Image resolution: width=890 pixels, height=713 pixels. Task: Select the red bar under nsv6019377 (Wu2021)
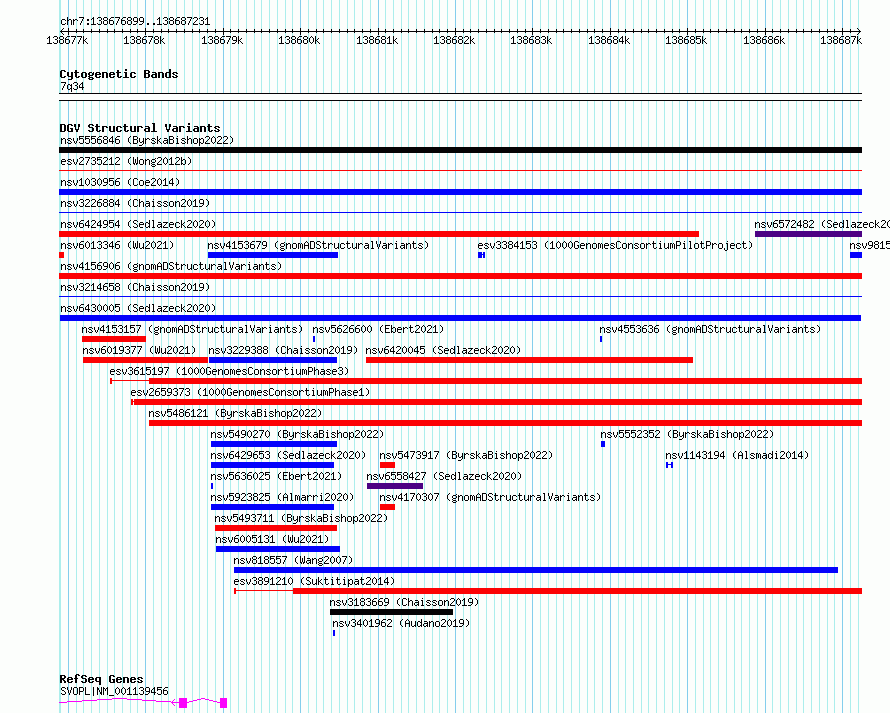(x=145, y=360)
